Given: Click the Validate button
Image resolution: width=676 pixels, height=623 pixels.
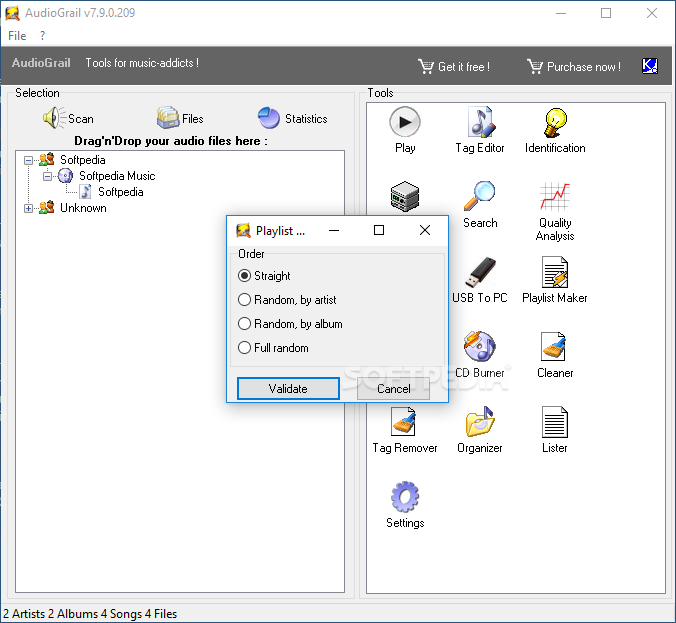Looking at the screenshot, I should (x=288, y=388).
